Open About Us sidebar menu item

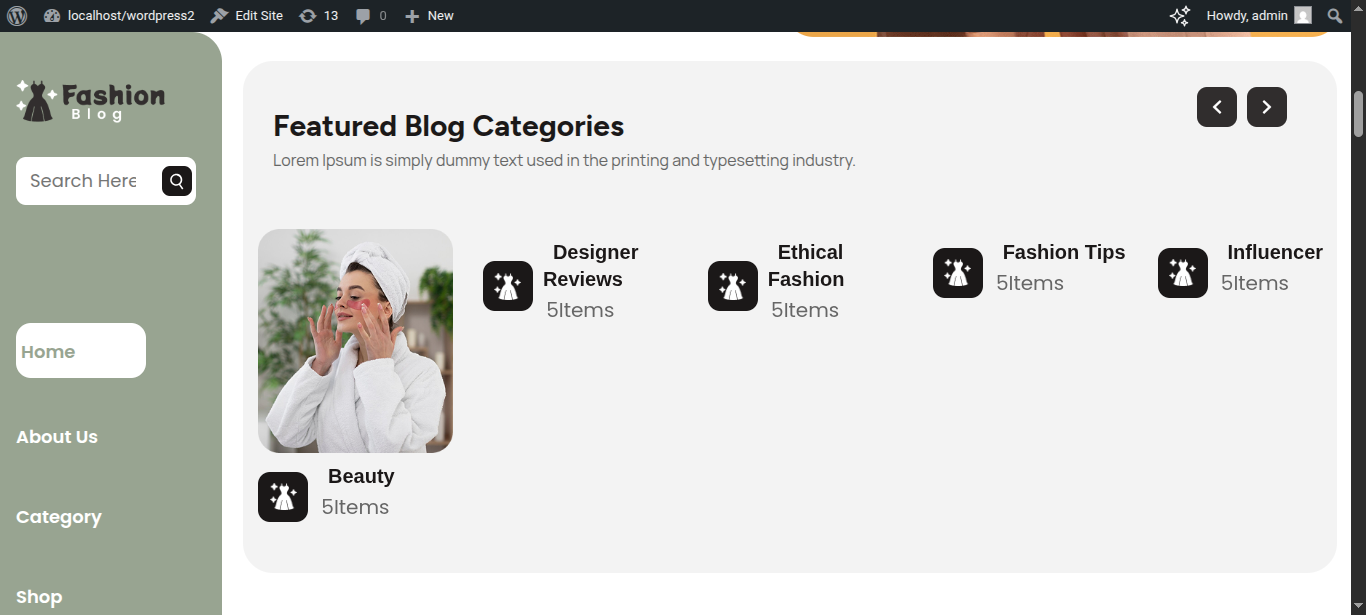57,437
